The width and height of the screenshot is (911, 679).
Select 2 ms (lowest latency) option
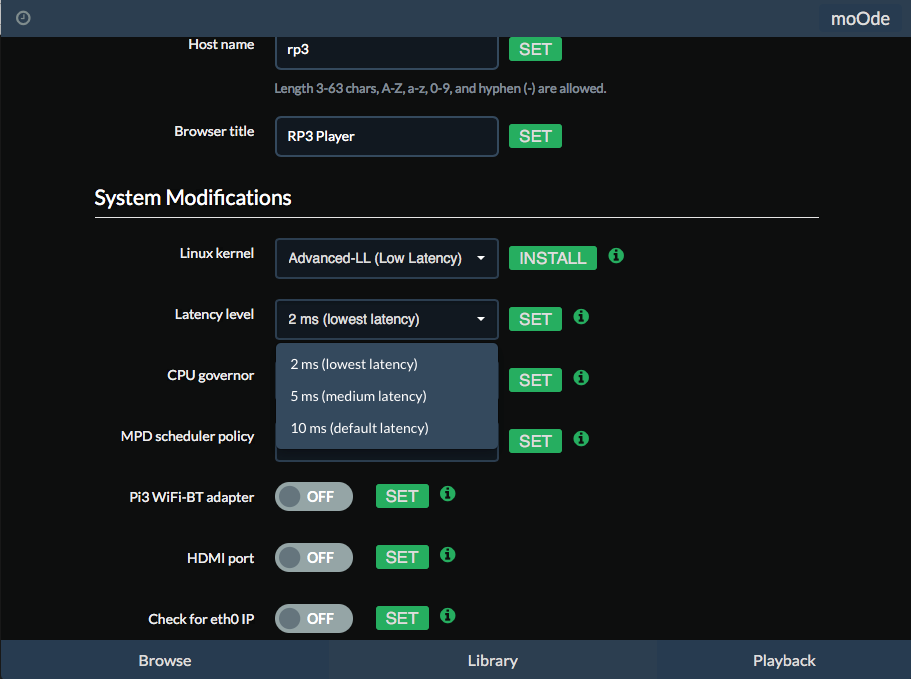[x=387, y=364]
